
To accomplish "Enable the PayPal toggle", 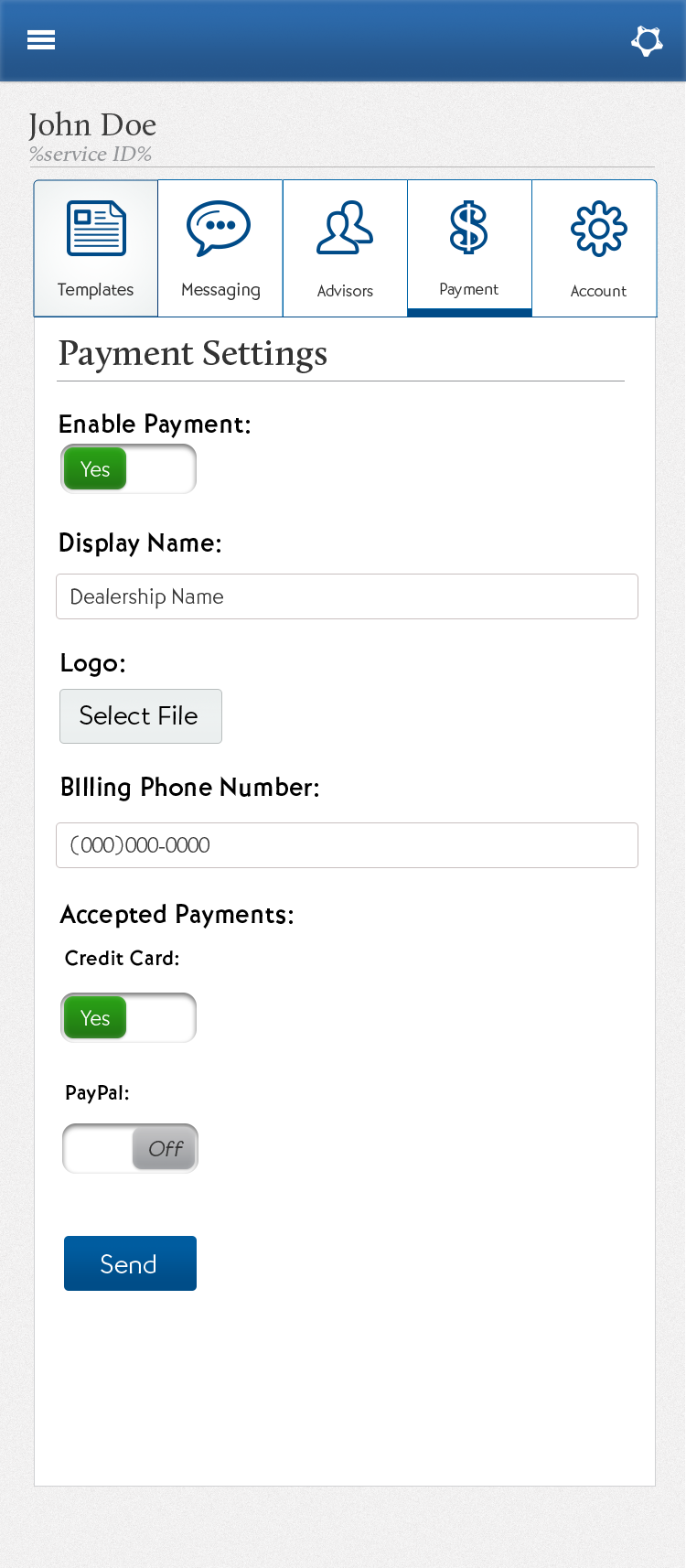I will (x=130, y=1149).
